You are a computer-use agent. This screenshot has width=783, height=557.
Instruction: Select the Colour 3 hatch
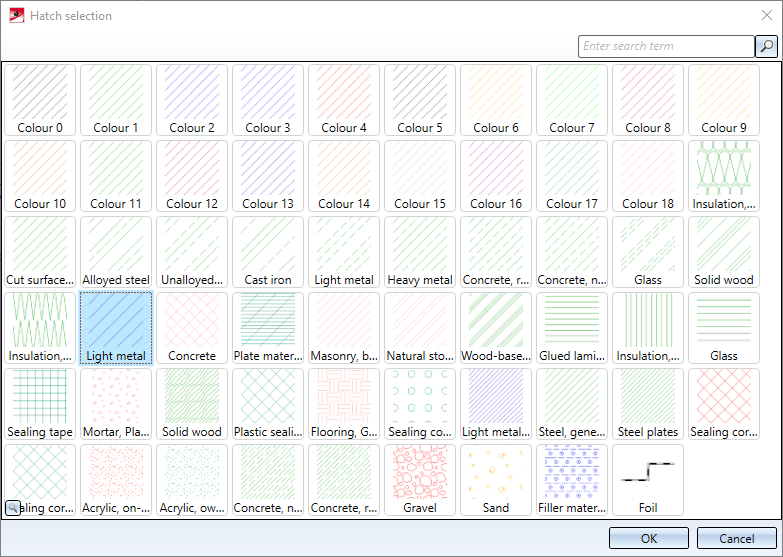click(x=268, y=100)
